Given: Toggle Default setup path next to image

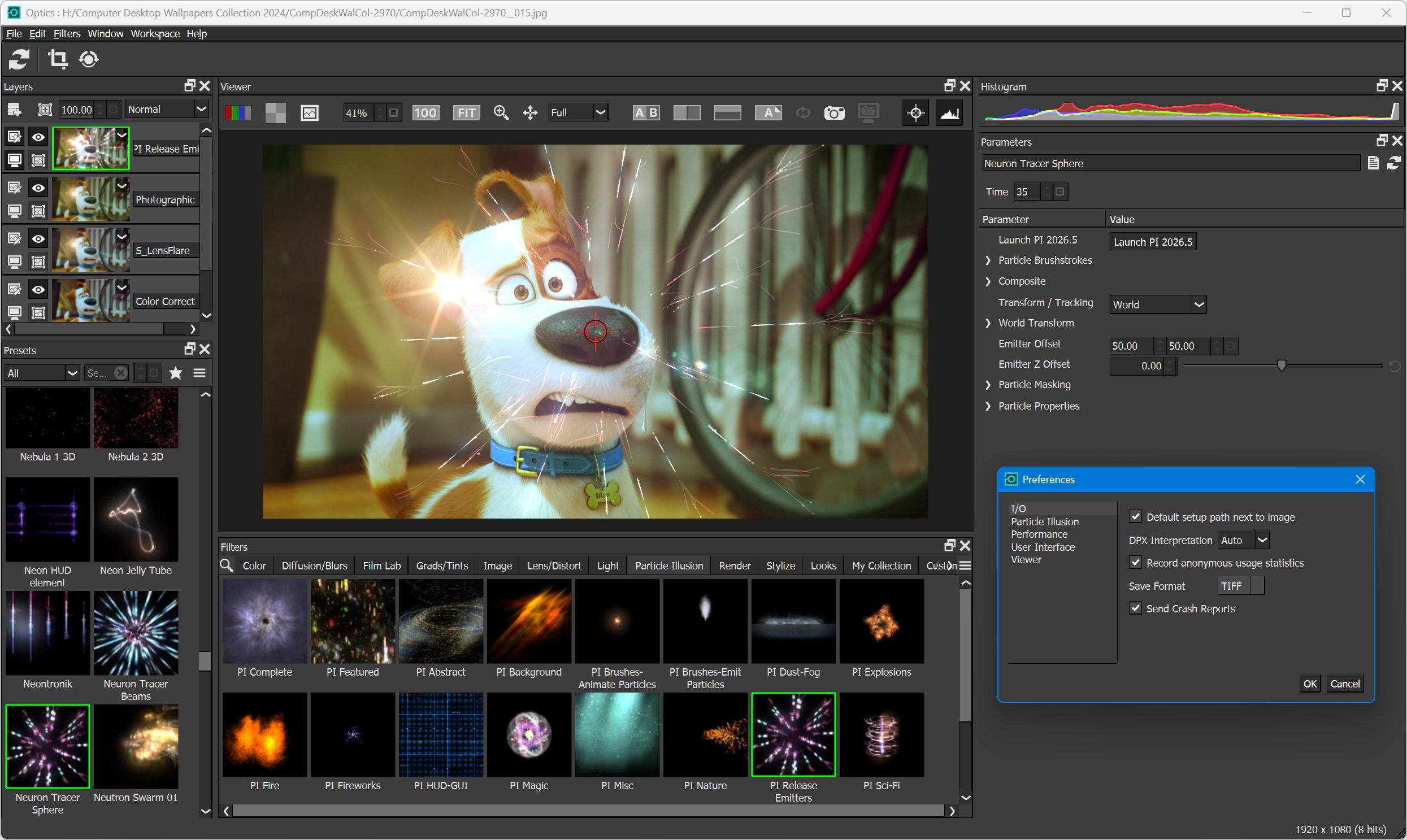Looking at the screenshot, I should [1135, 517].
